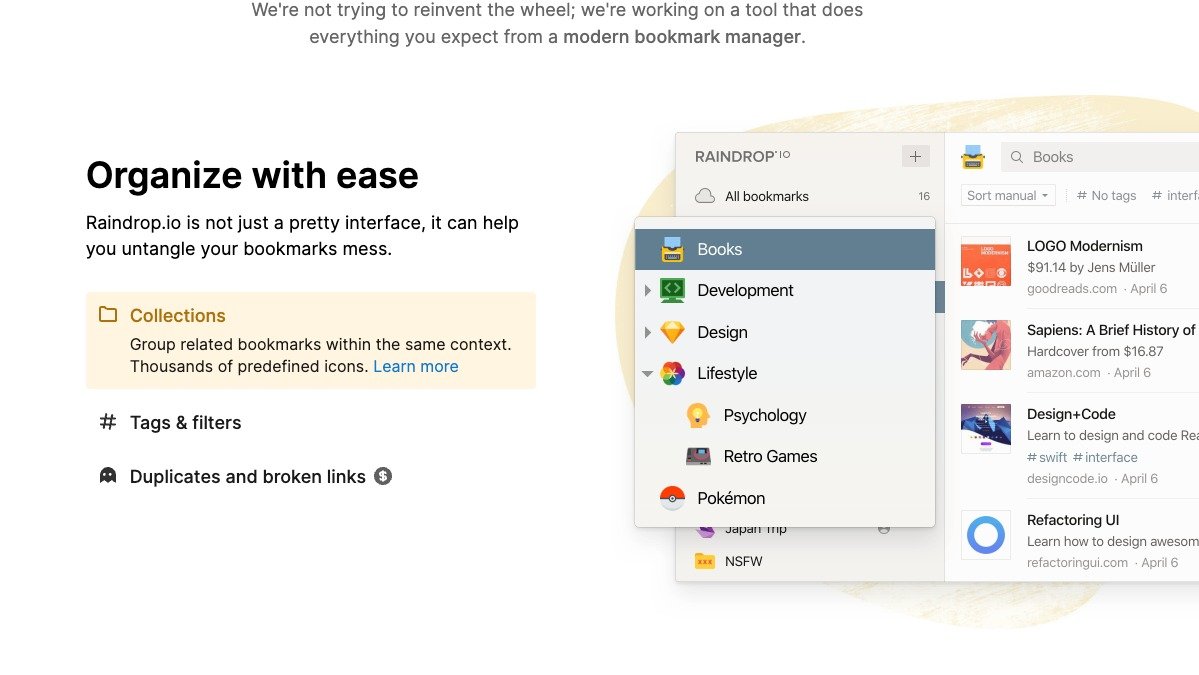
Task: Click 'Hardcover from $16.87' text
Action: tap(1095, 352)
